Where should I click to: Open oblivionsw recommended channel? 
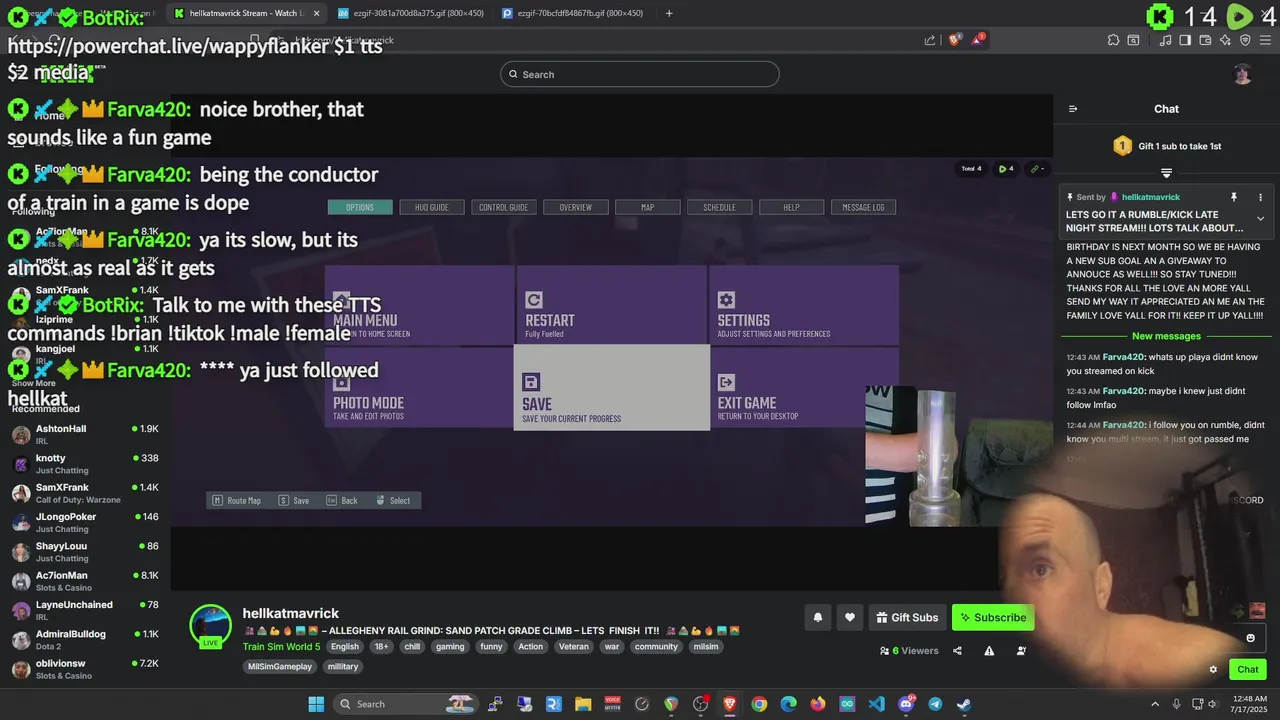(85, 669)
